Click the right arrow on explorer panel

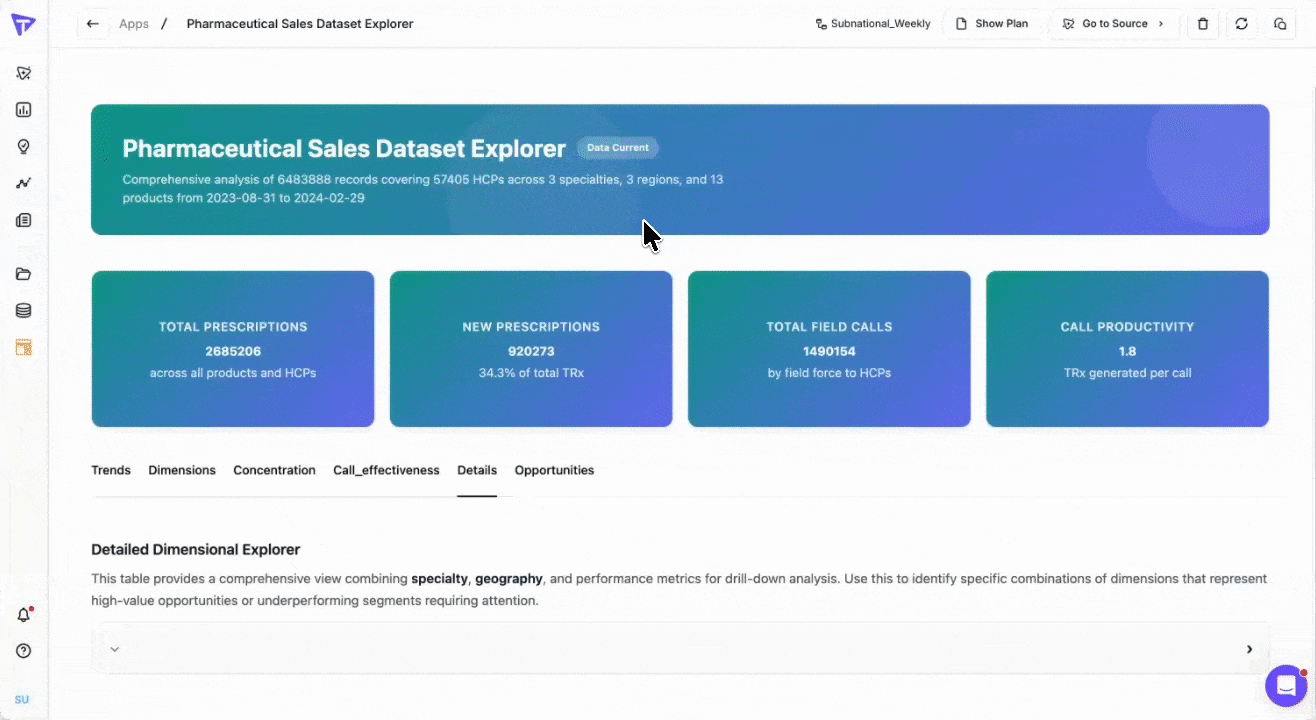tap(1249, 649)
